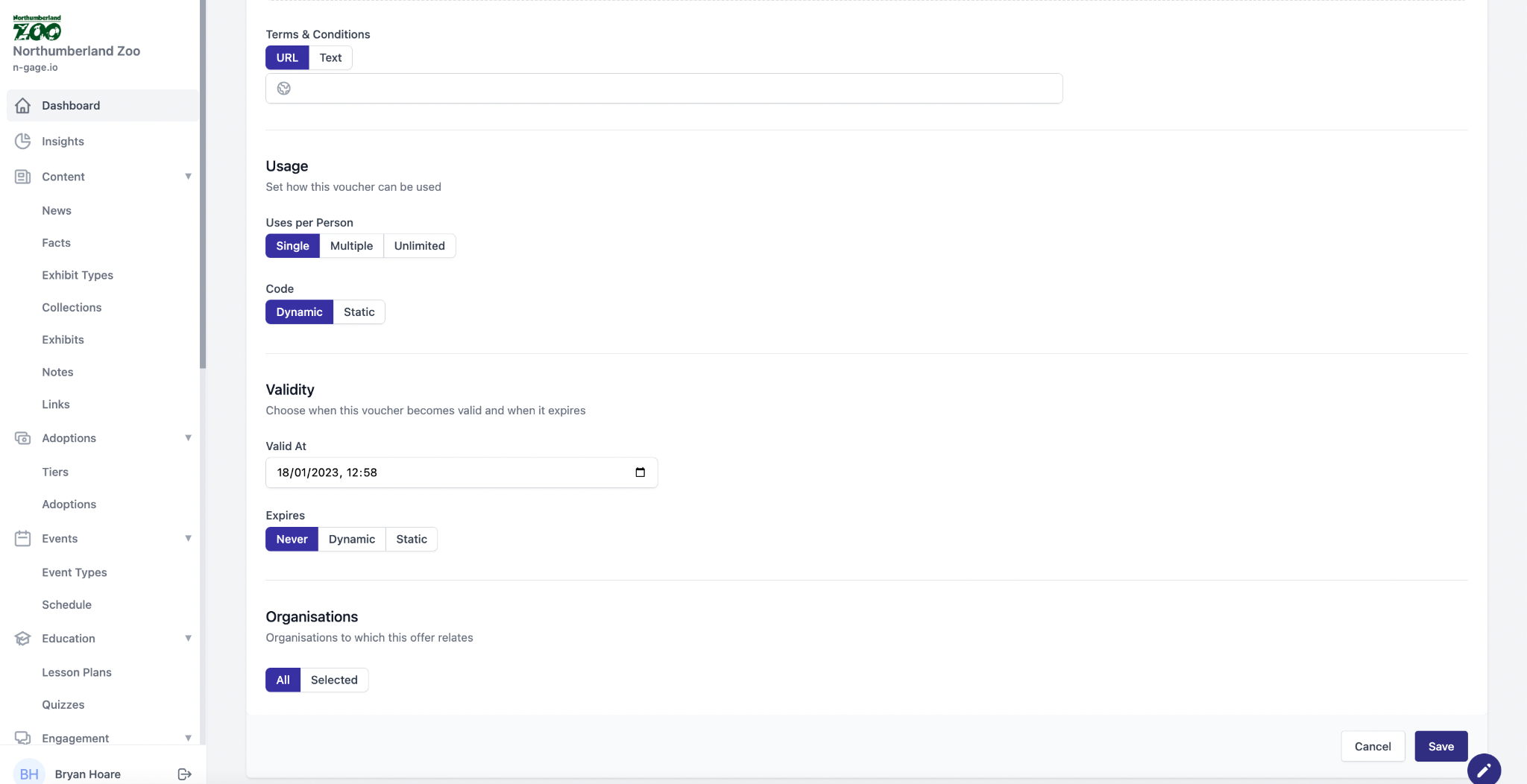Open the Exhibits menu item
Viewport: 1527px width, 784px height.
click(x=63, y=340)
